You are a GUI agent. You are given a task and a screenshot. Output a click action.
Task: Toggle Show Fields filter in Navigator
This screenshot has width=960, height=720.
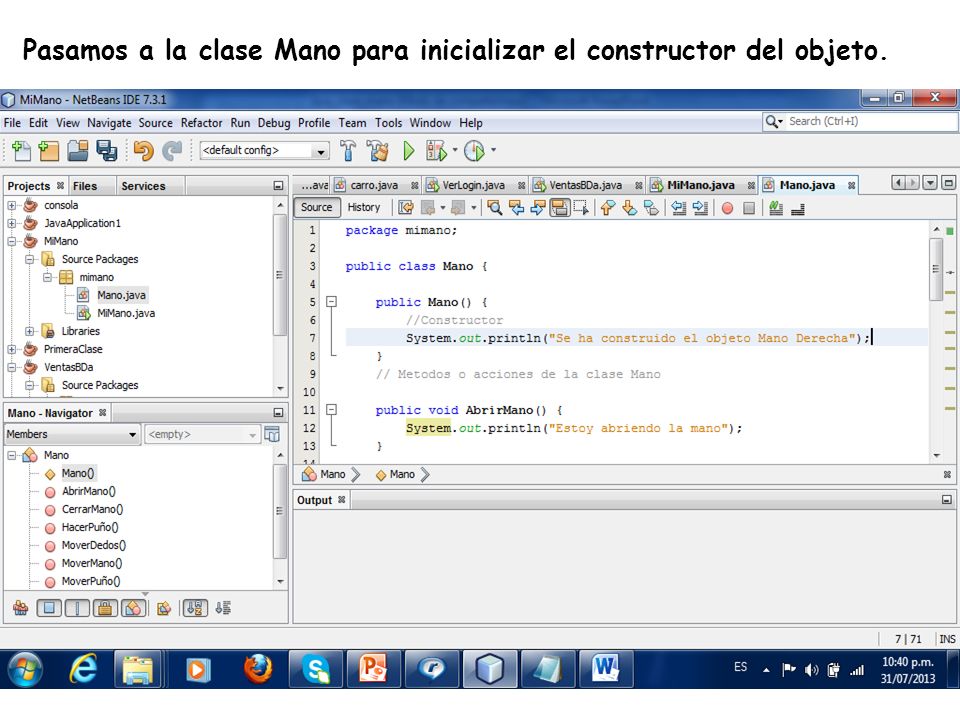coord(49,608)
